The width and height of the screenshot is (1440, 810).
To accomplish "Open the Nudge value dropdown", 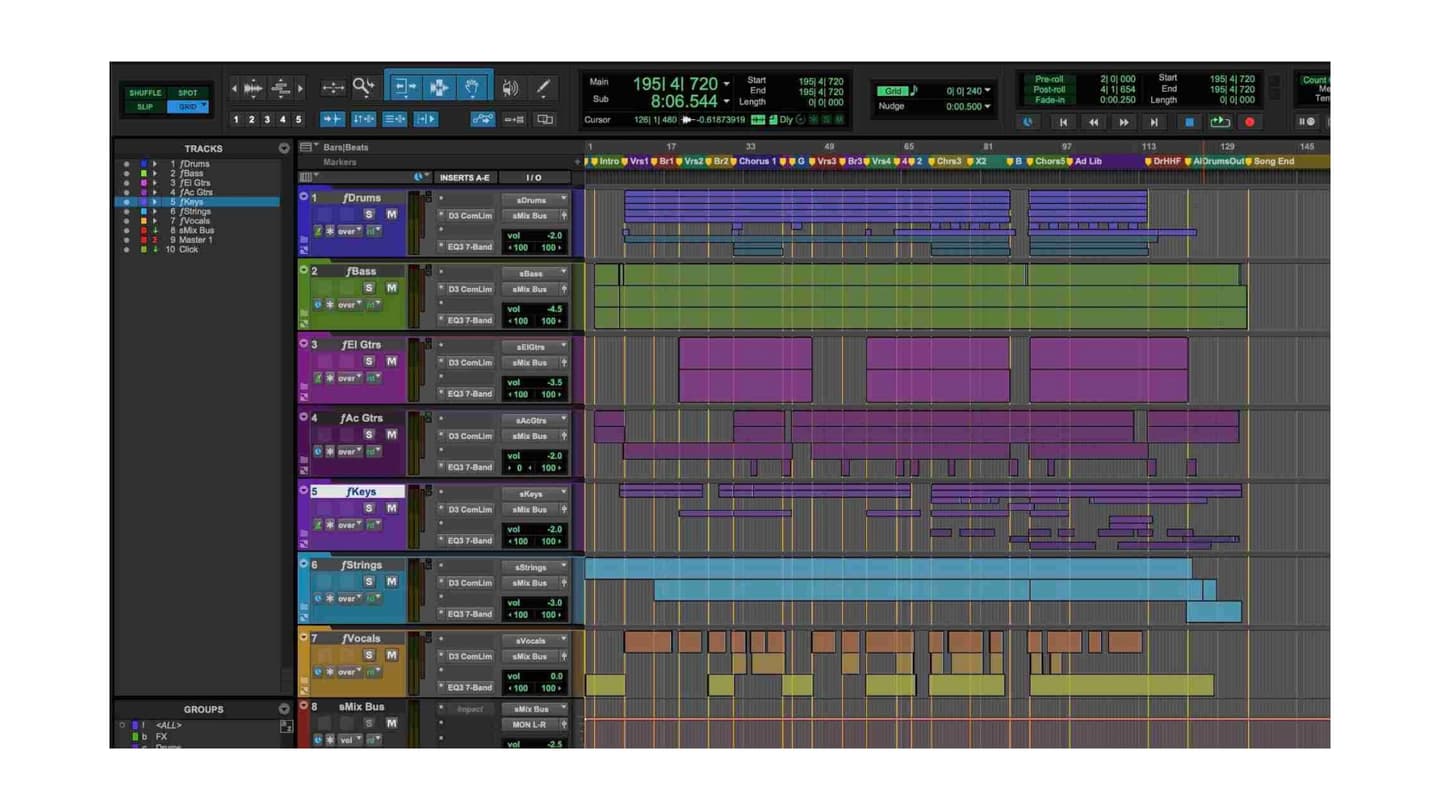I will [966, 107].
